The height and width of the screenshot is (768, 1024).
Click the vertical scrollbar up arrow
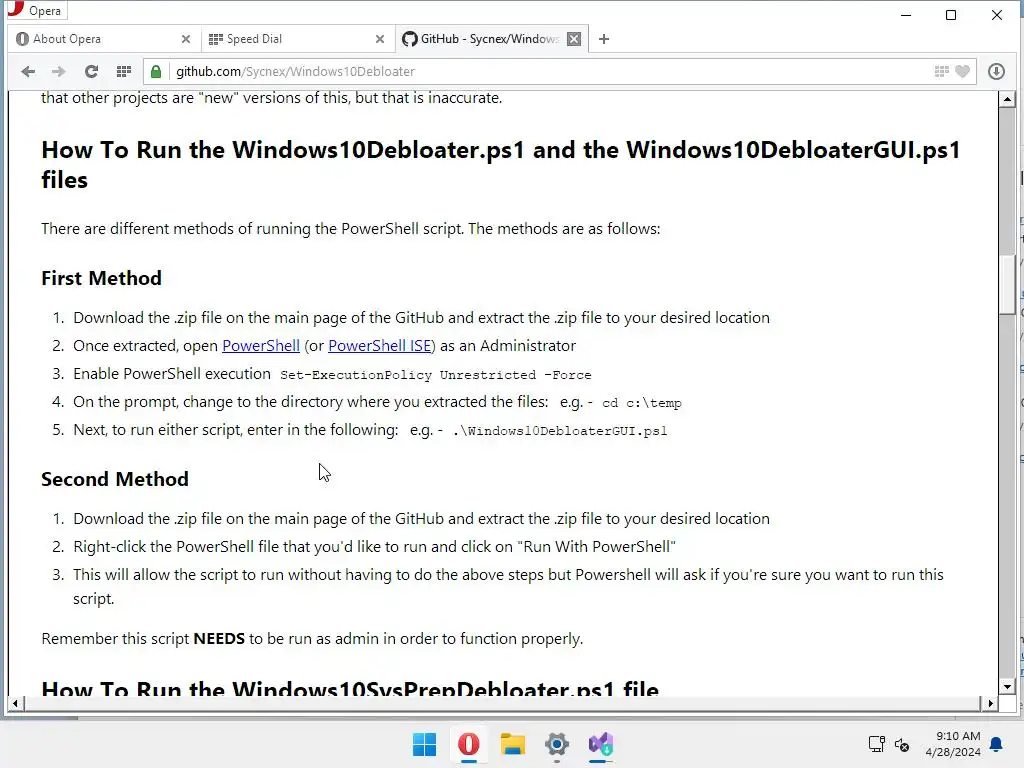coord(1007,100)
